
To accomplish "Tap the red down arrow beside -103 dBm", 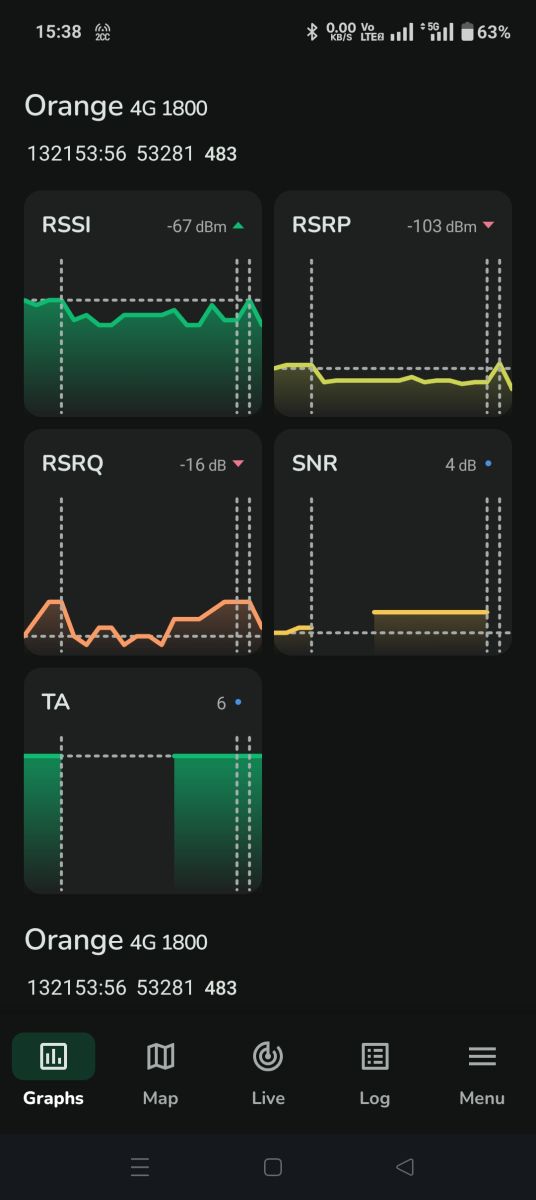I will point(488,226).
